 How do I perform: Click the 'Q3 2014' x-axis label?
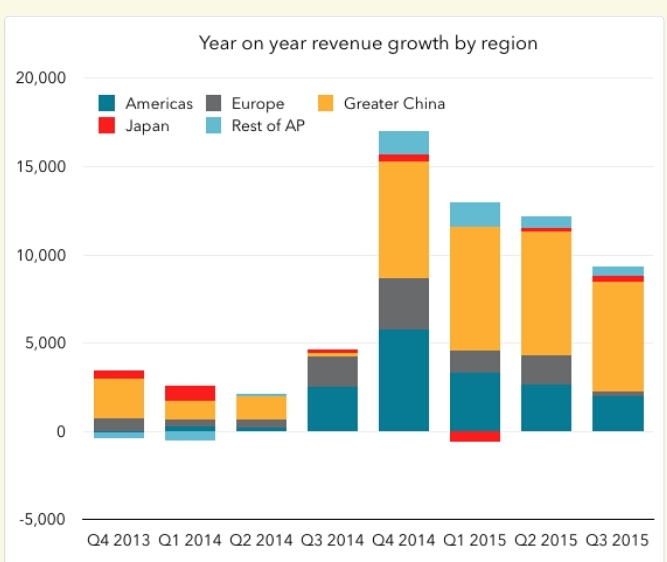[x=332, y=540]
